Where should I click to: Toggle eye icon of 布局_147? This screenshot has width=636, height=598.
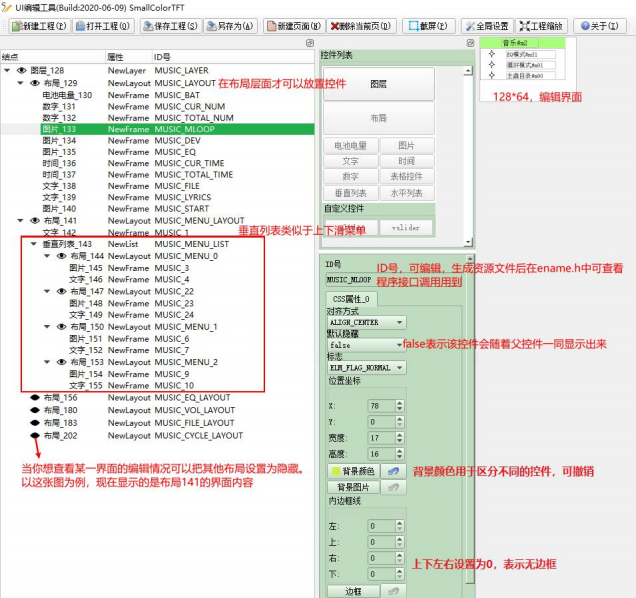61,291
